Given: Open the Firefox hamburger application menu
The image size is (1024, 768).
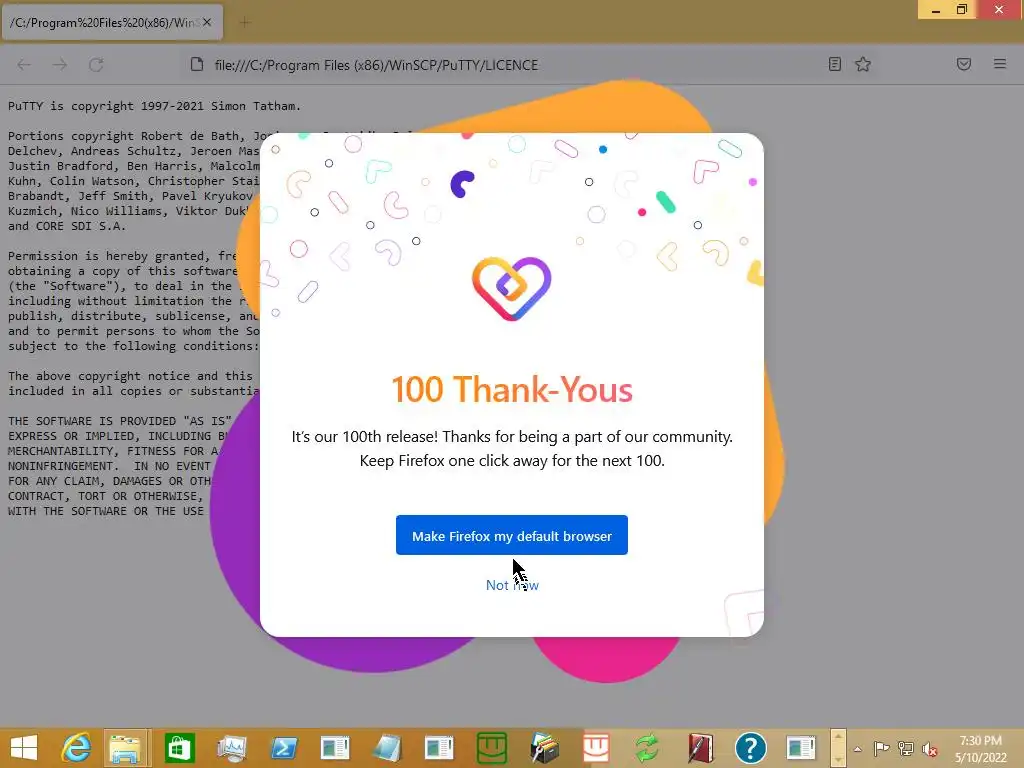Looking at the screenshot, I should click(1000, 64).
